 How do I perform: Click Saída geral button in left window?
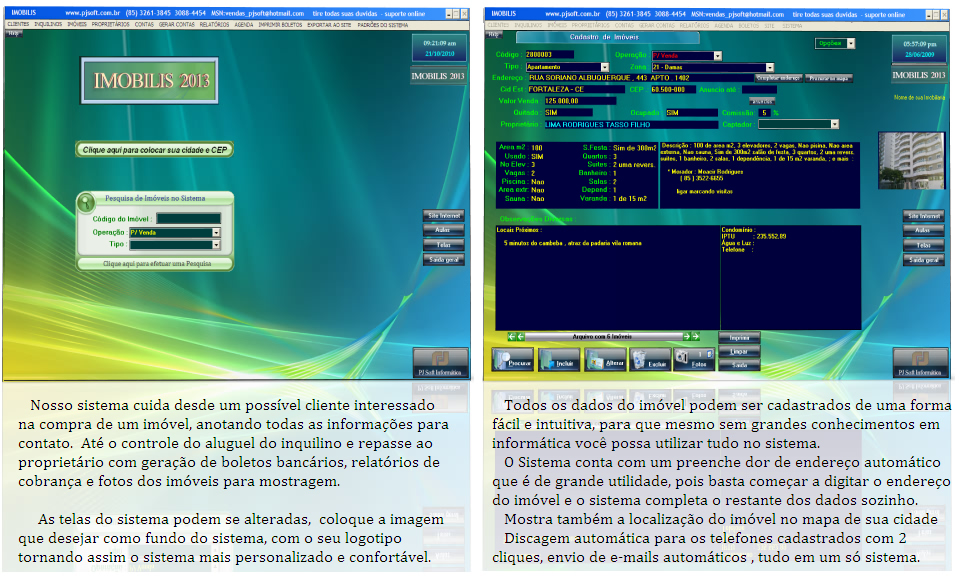(x=444, y=259)
